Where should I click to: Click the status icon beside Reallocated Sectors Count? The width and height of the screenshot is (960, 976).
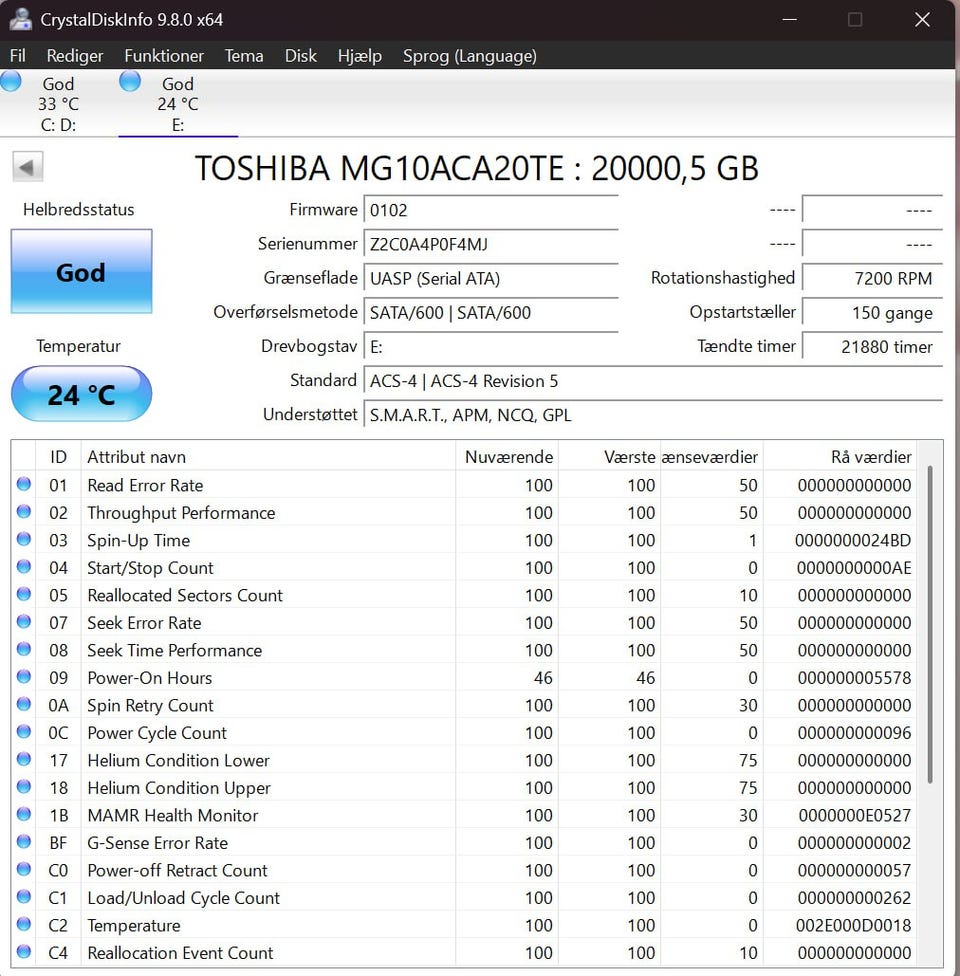23,595
